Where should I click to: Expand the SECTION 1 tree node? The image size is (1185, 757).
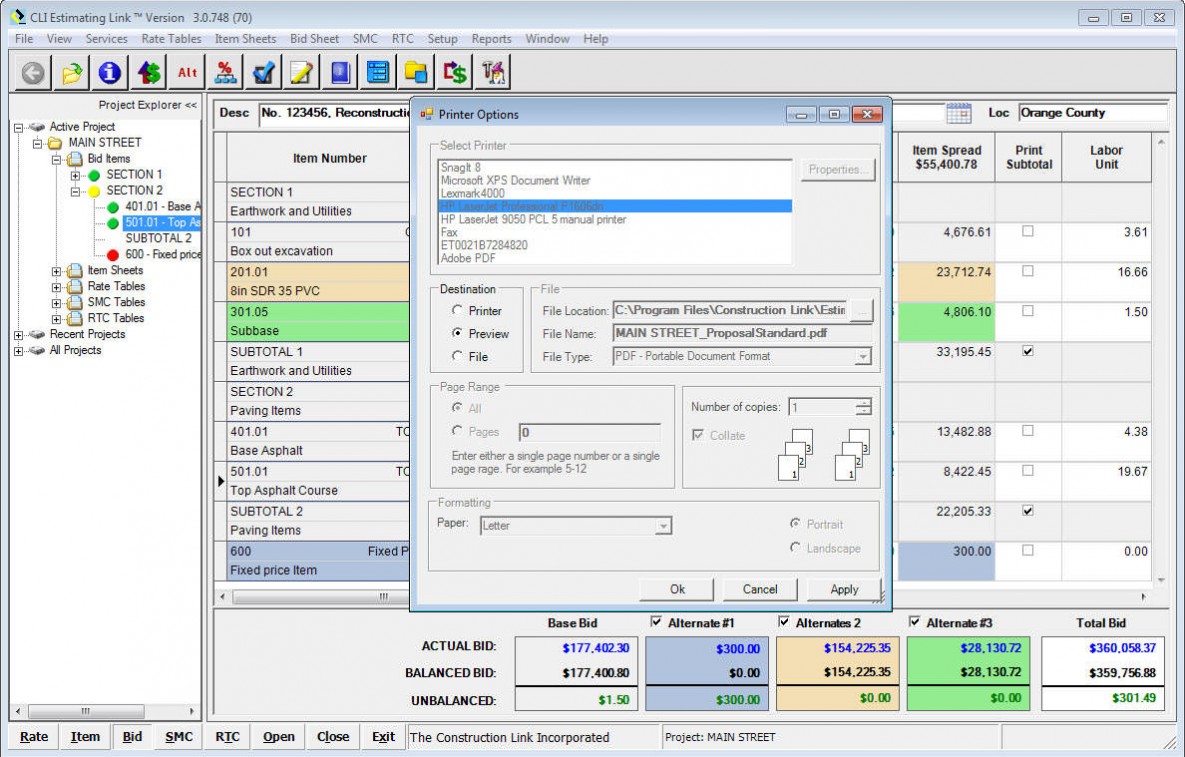click(75, 175)
